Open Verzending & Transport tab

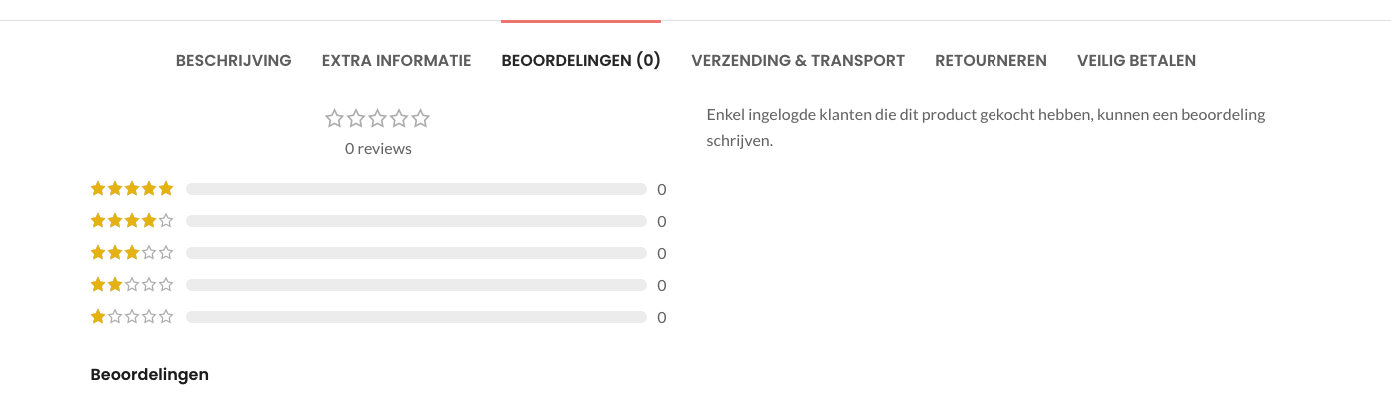point(798,60)
